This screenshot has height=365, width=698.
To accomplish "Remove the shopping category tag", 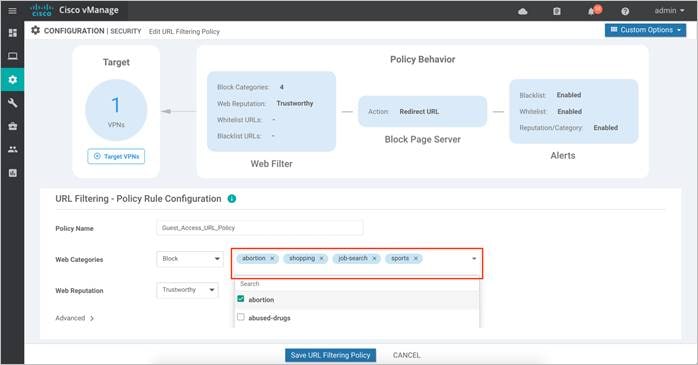I will 321,259.
